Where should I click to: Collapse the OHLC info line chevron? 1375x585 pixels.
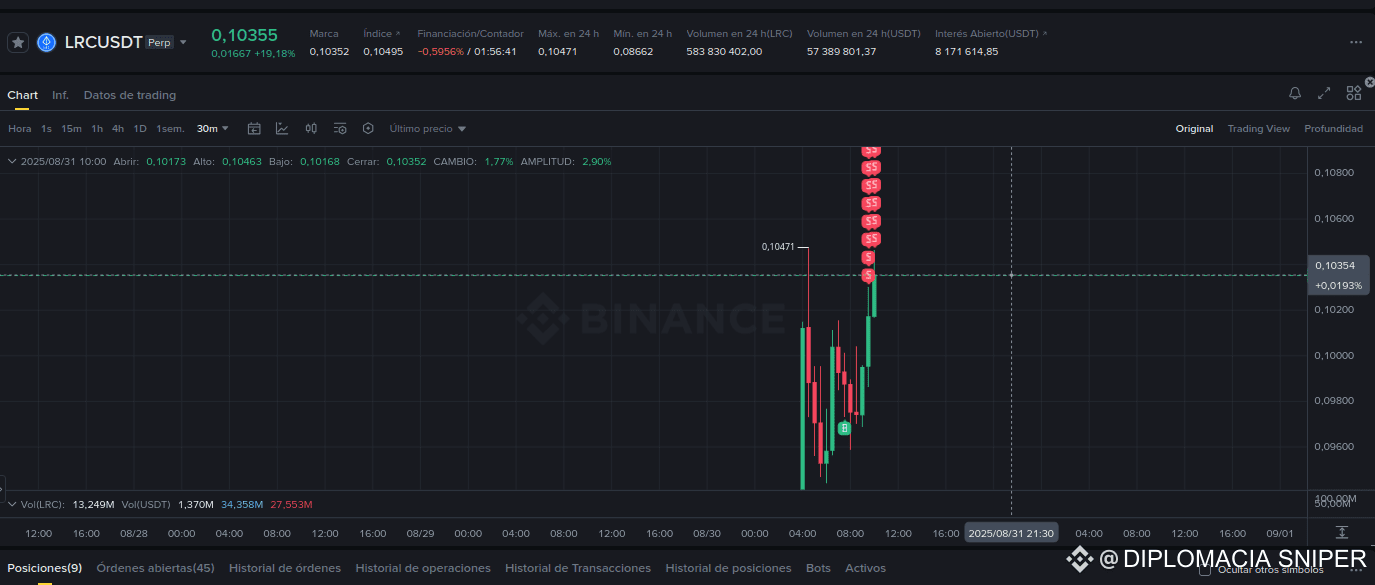coord(11,161)
